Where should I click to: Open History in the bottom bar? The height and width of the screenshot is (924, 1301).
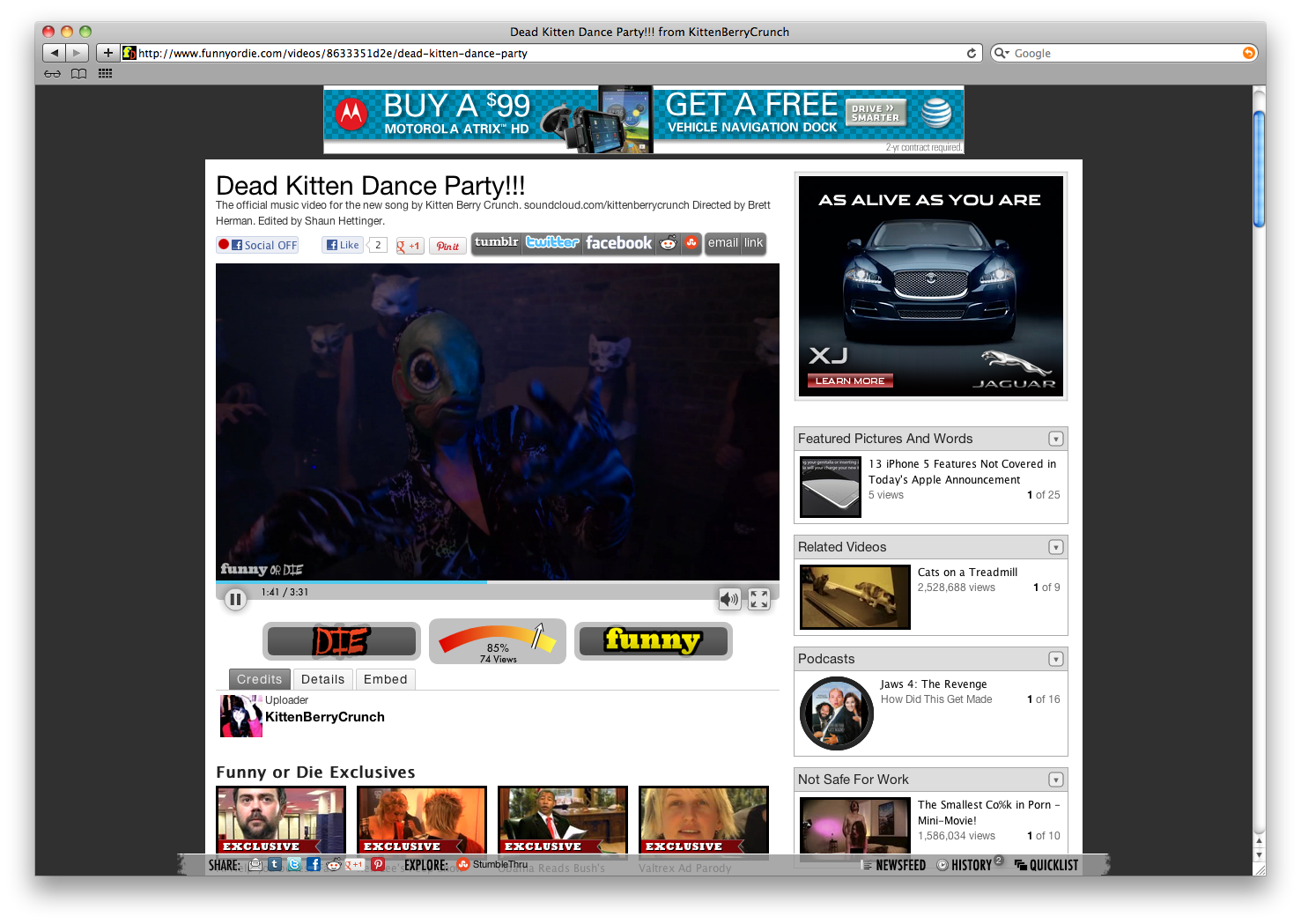[x=965, y=865]
